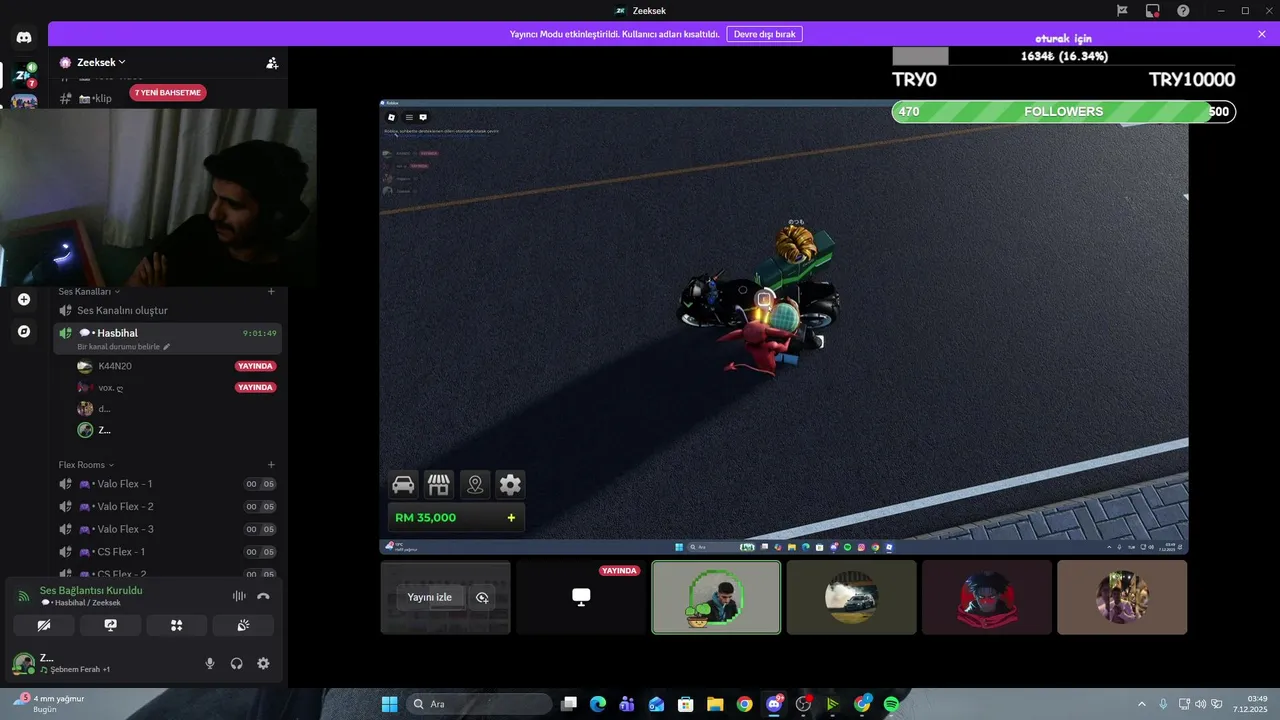Click the voice connection signal icon

click(24, 596)
